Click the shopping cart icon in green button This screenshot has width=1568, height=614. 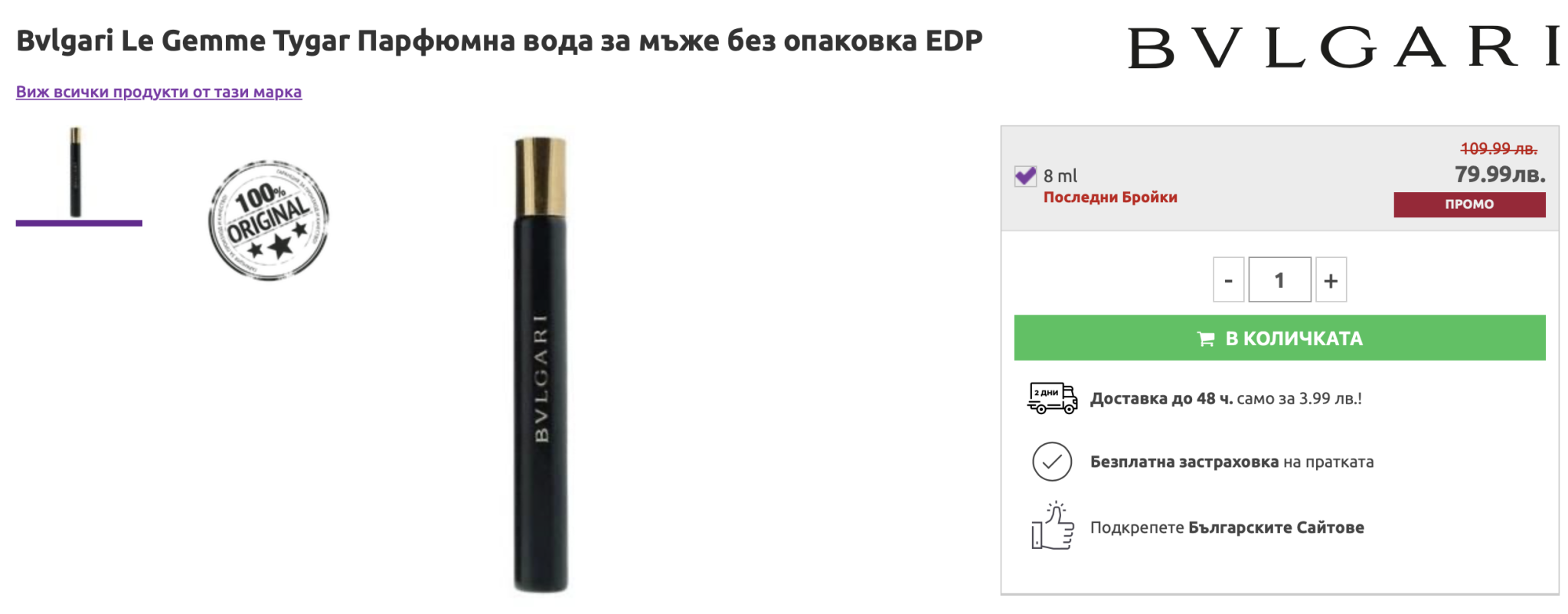[1206, 338]
